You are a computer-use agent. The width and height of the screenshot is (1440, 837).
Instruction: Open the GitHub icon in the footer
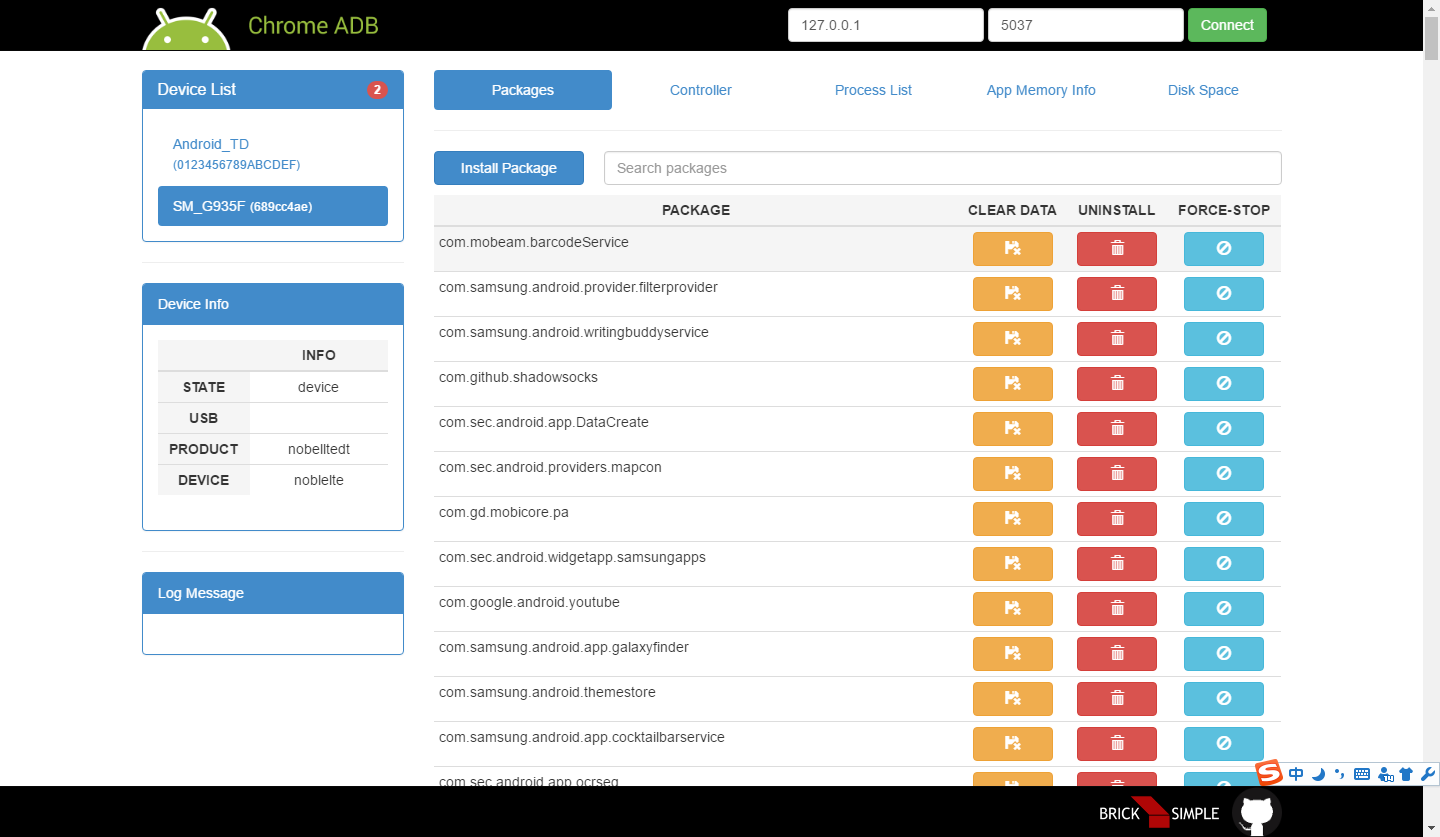tap(1256, 812)
